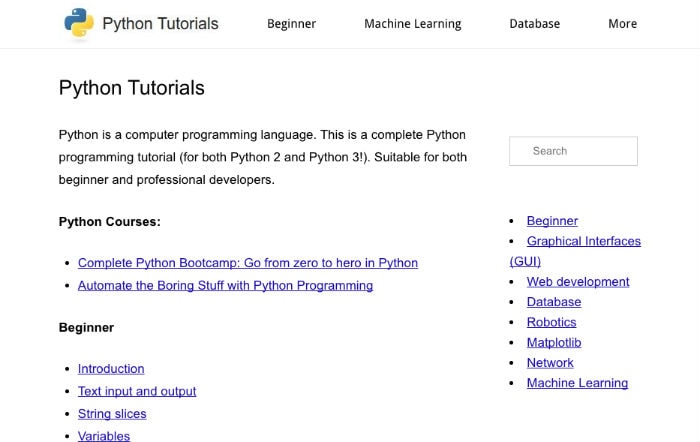This screenshot has height=442, width=700.
Task: Click the Python logo icon
Action: pos(79,22)
